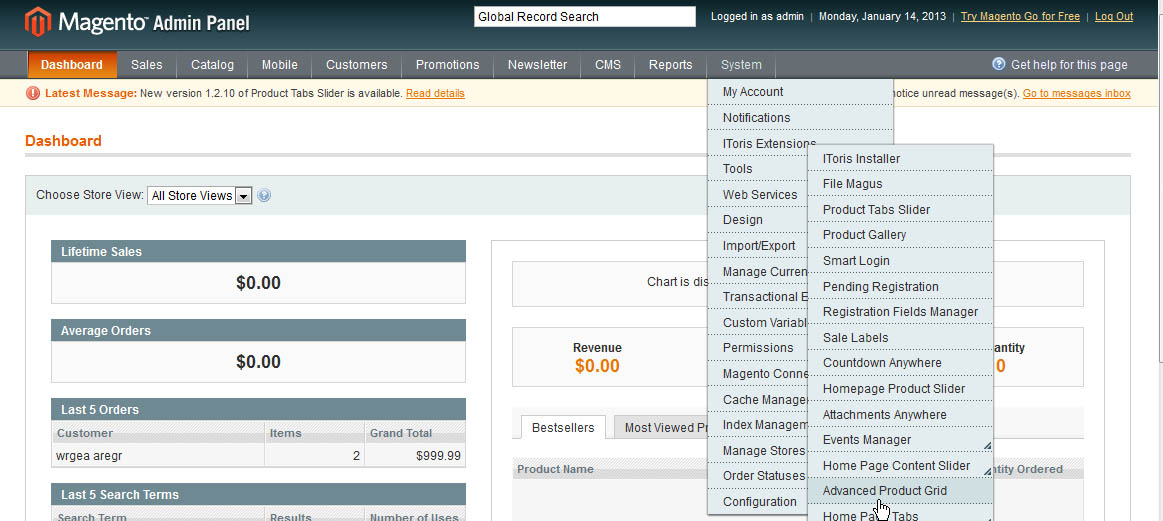Open Homepage Product Slider submenu item
1163x521 pixels.
click(900, 389)
